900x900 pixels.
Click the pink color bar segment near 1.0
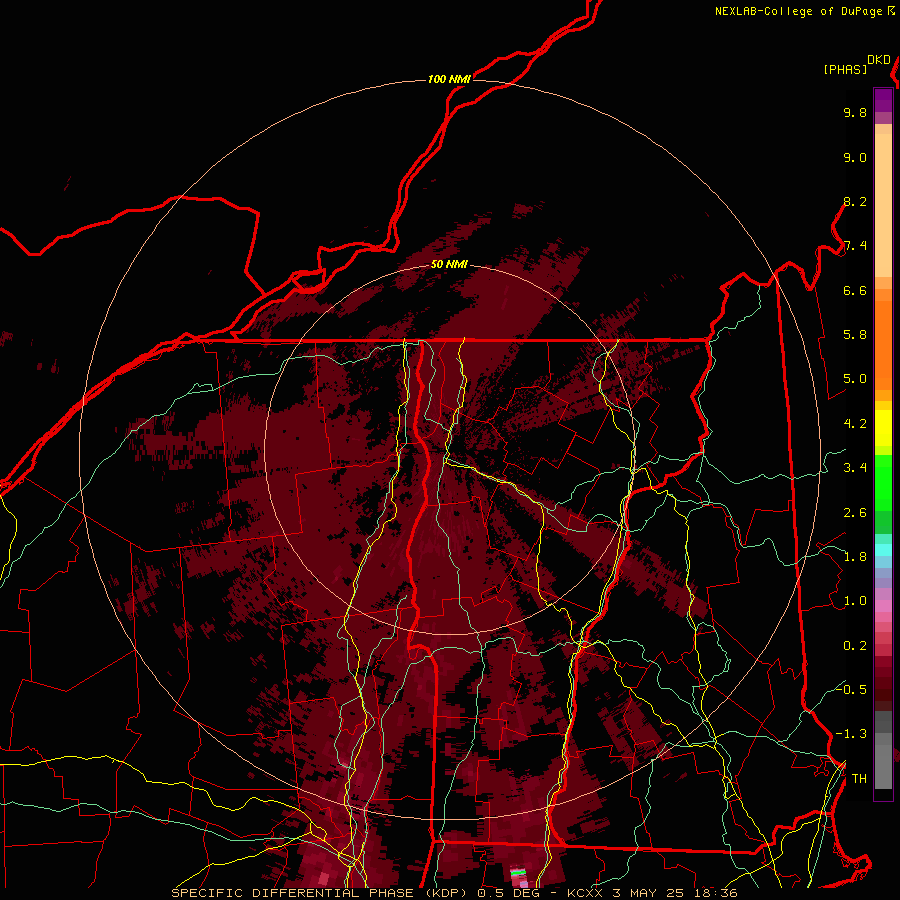pos(883,606)
